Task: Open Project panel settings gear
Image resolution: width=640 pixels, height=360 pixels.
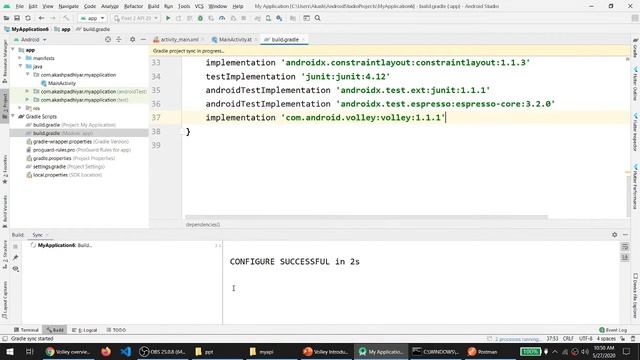Action: pos(132,40)
